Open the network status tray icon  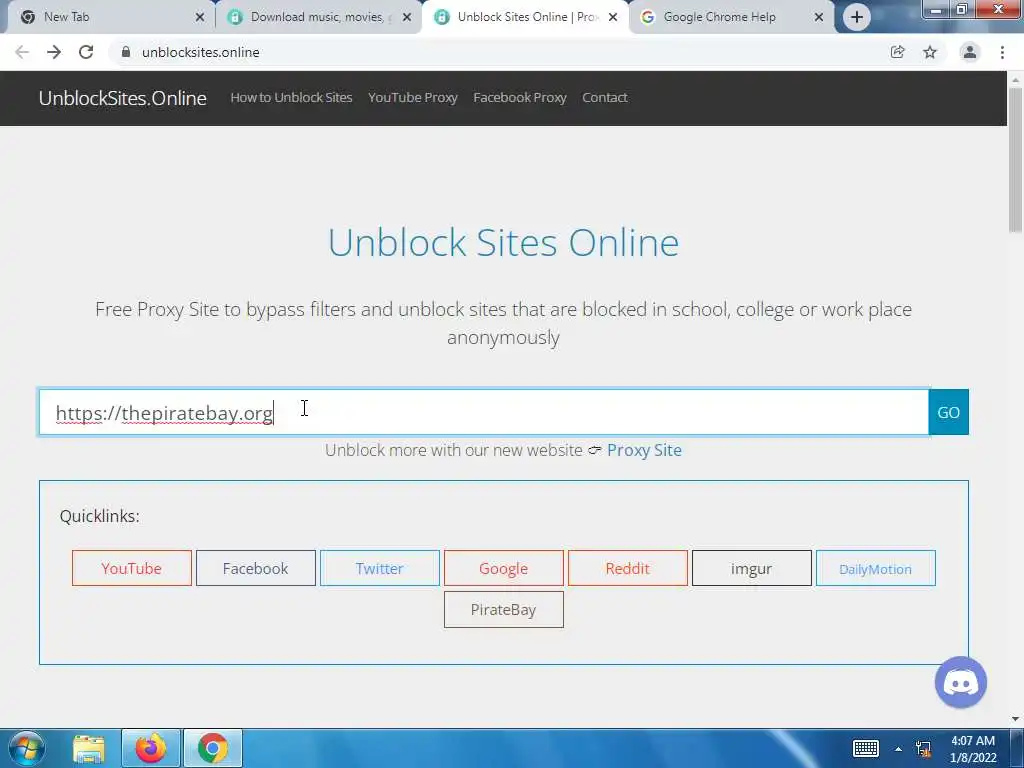(x=923, y=749)
